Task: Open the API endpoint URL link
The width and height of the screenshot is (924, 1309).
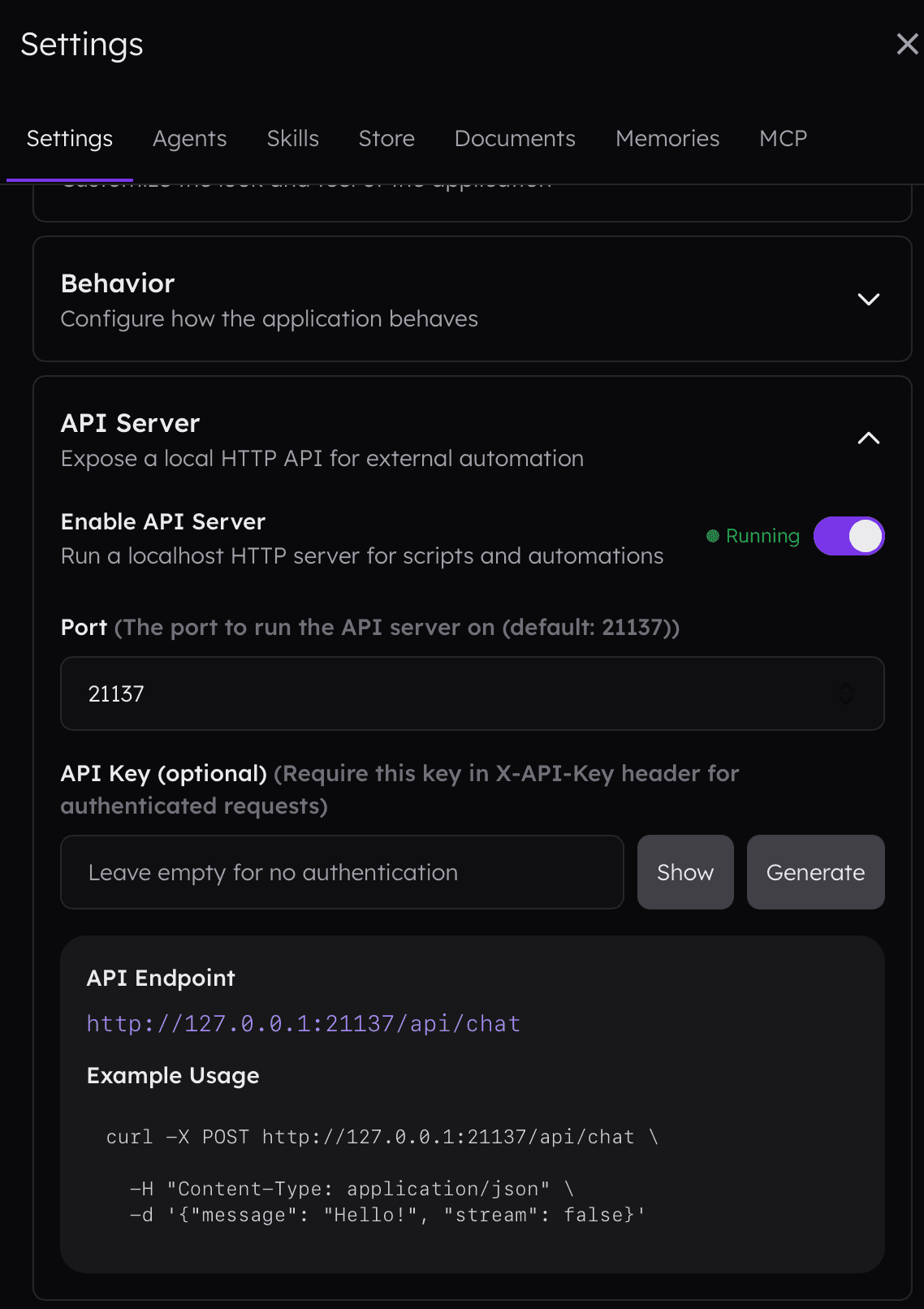Action: pyautogui.click(x=304, y=1024)
